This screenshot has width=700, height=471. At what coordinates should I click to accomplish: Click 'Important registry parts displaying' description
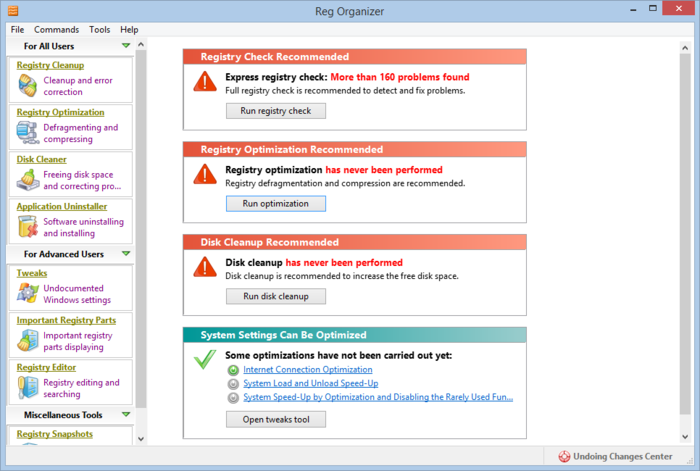(78, 341)
